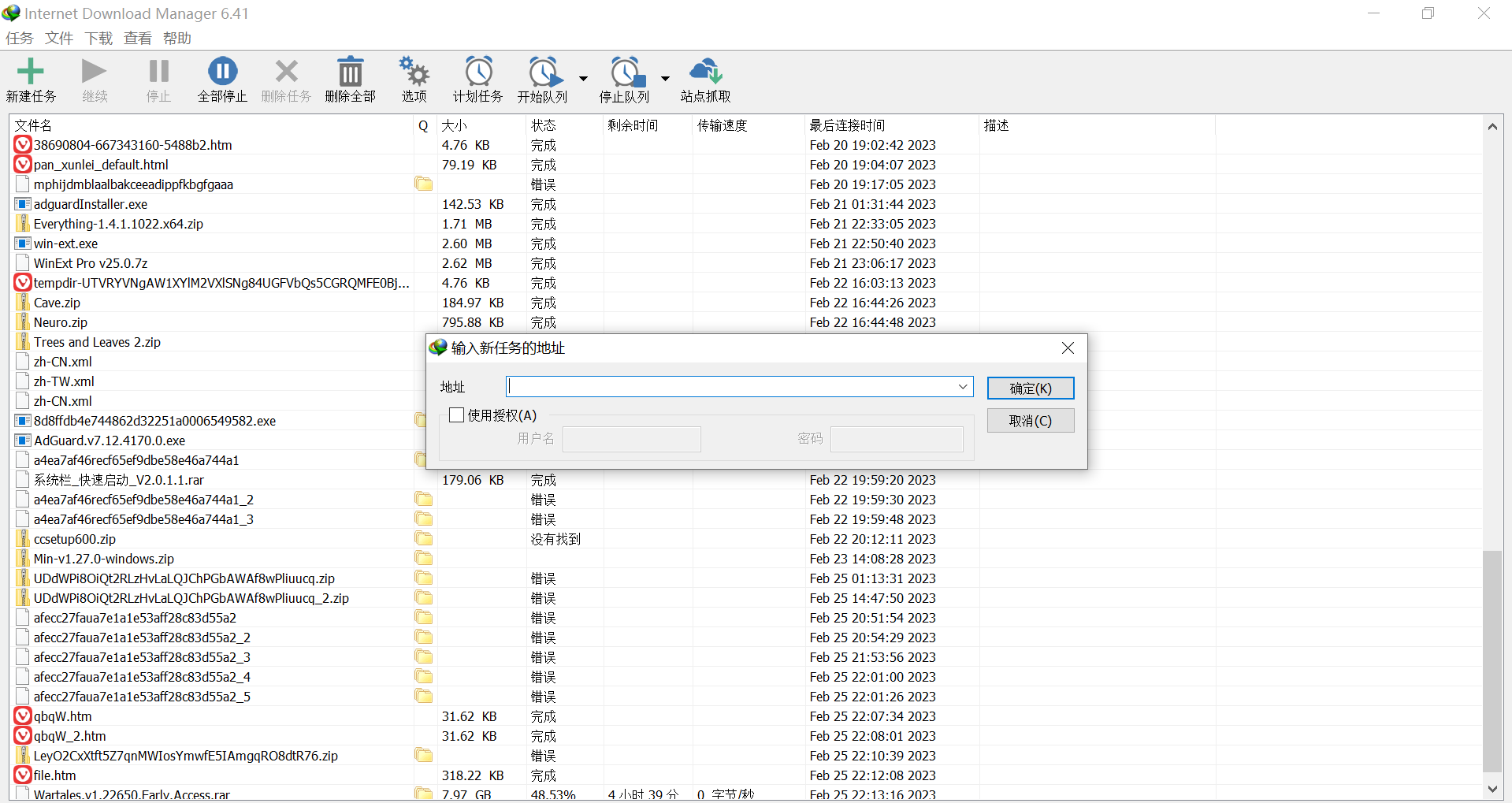Expand the 停止队列 dropdown arrow
This screenshot has height=803, width=1512.
click(x=666, y=80)
